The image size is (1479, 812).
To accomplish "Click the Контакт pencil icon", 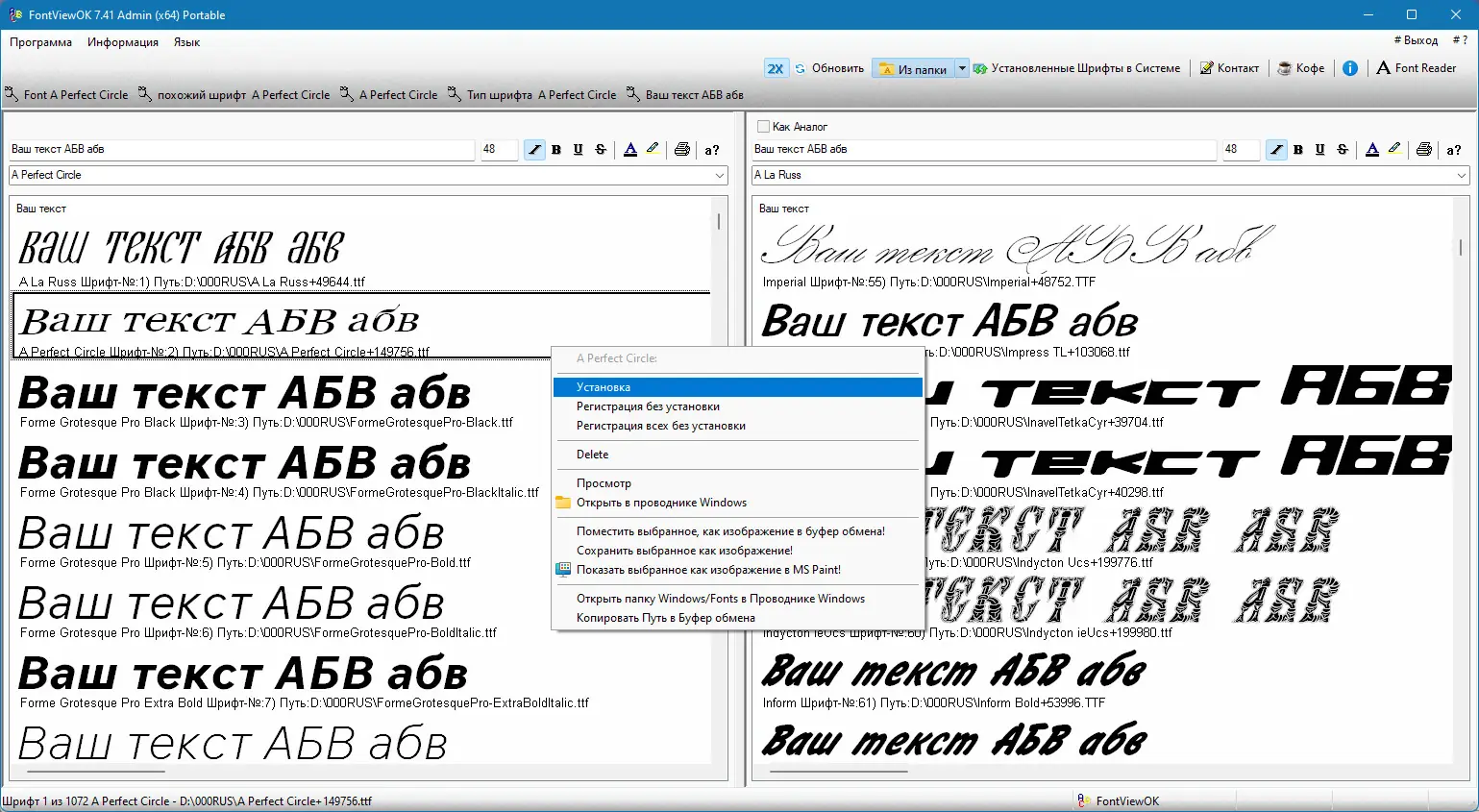I will (1206, 68).
